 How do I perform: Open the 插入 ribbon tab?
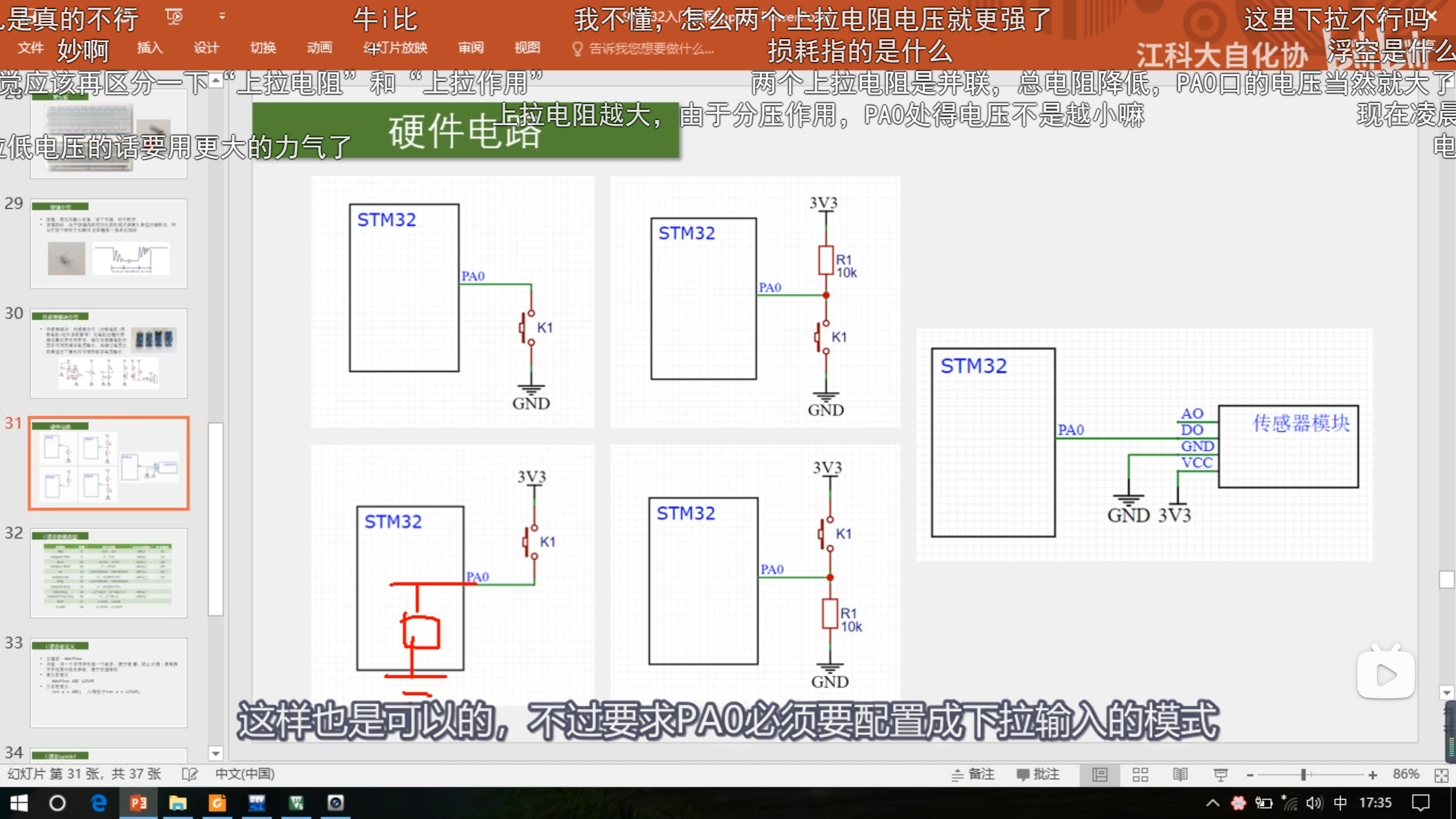click(150, 48)
